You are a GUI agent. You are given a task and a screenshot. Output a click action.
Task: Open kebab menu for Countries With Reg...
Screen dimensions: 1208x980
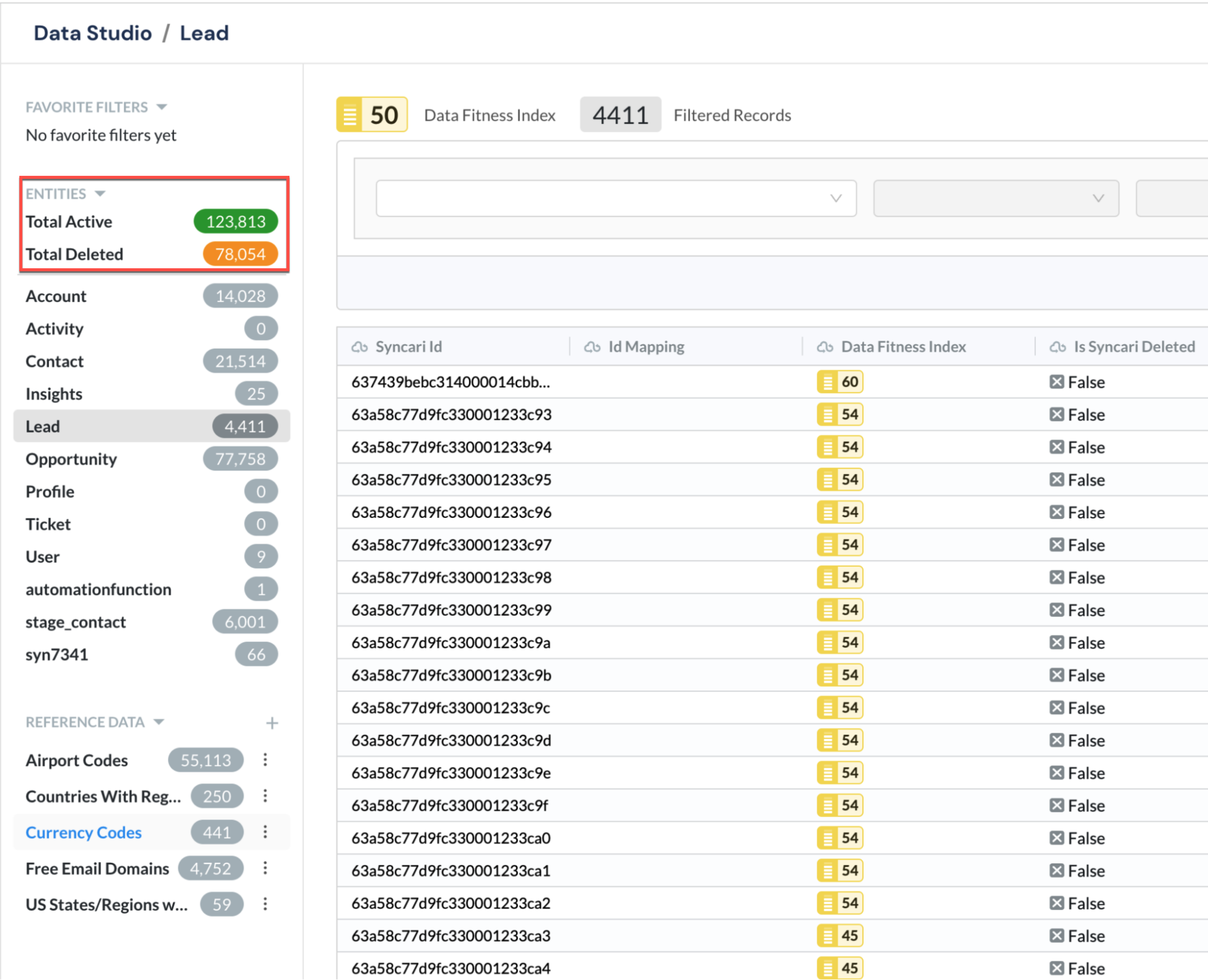(x=265, y=796)
